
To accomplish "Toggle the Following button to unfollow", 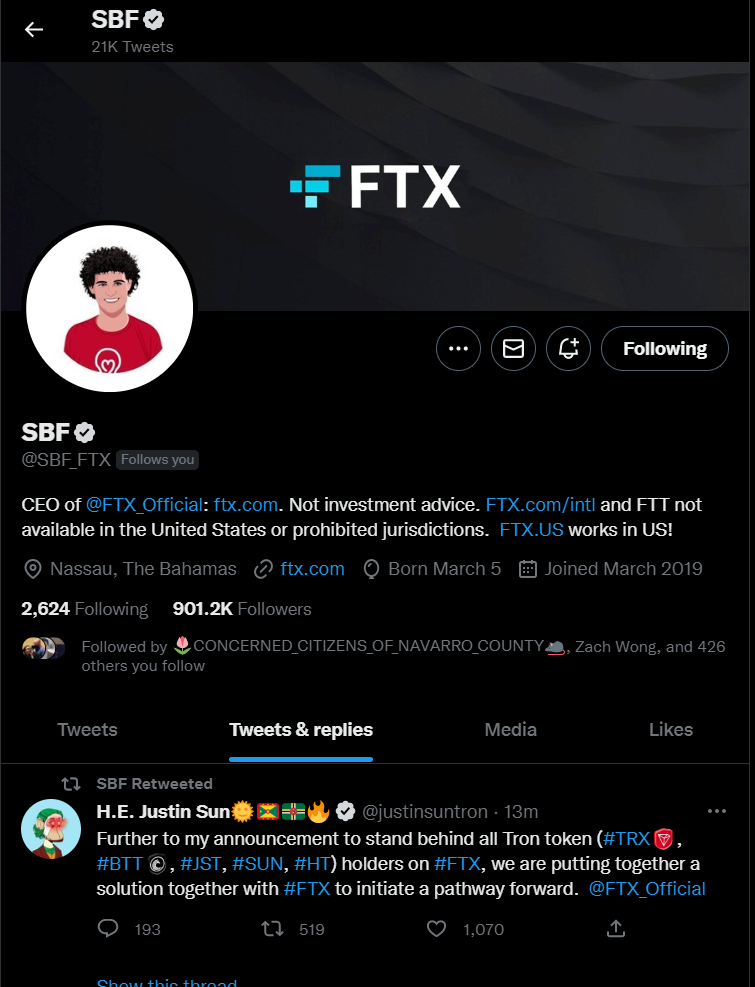I will pos(664,348).
